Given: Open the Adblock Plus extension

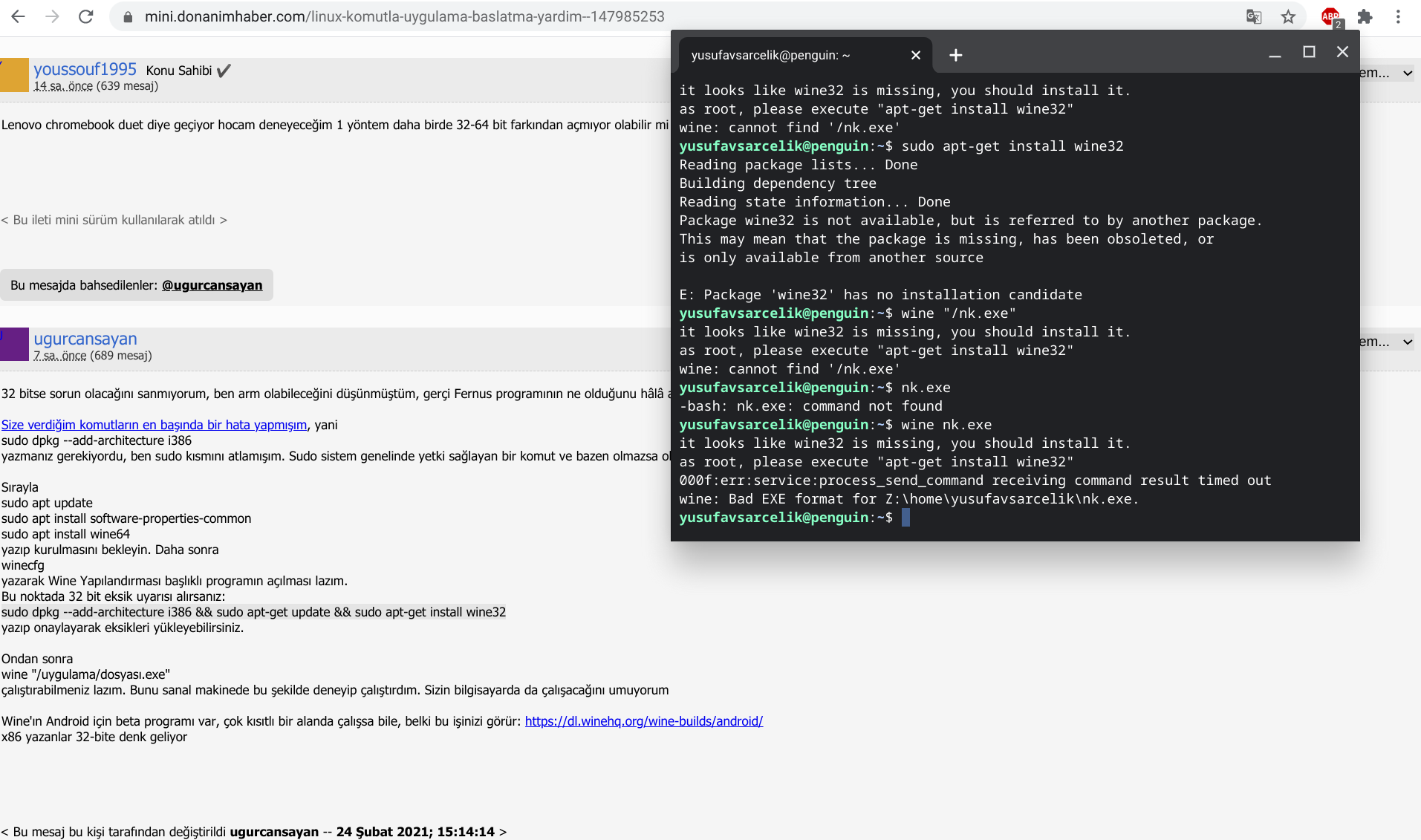Looking at the screenshot, I should click(x=1331, y=17).
